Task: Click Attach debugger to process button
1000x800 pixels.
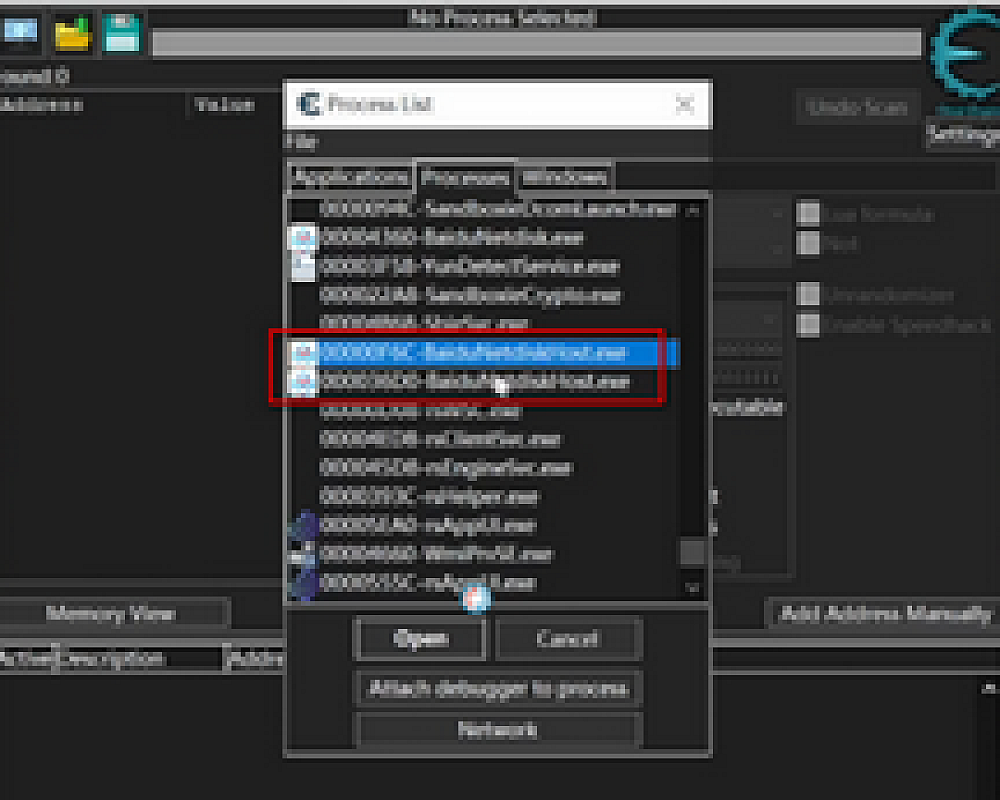Action: [498, 689]
